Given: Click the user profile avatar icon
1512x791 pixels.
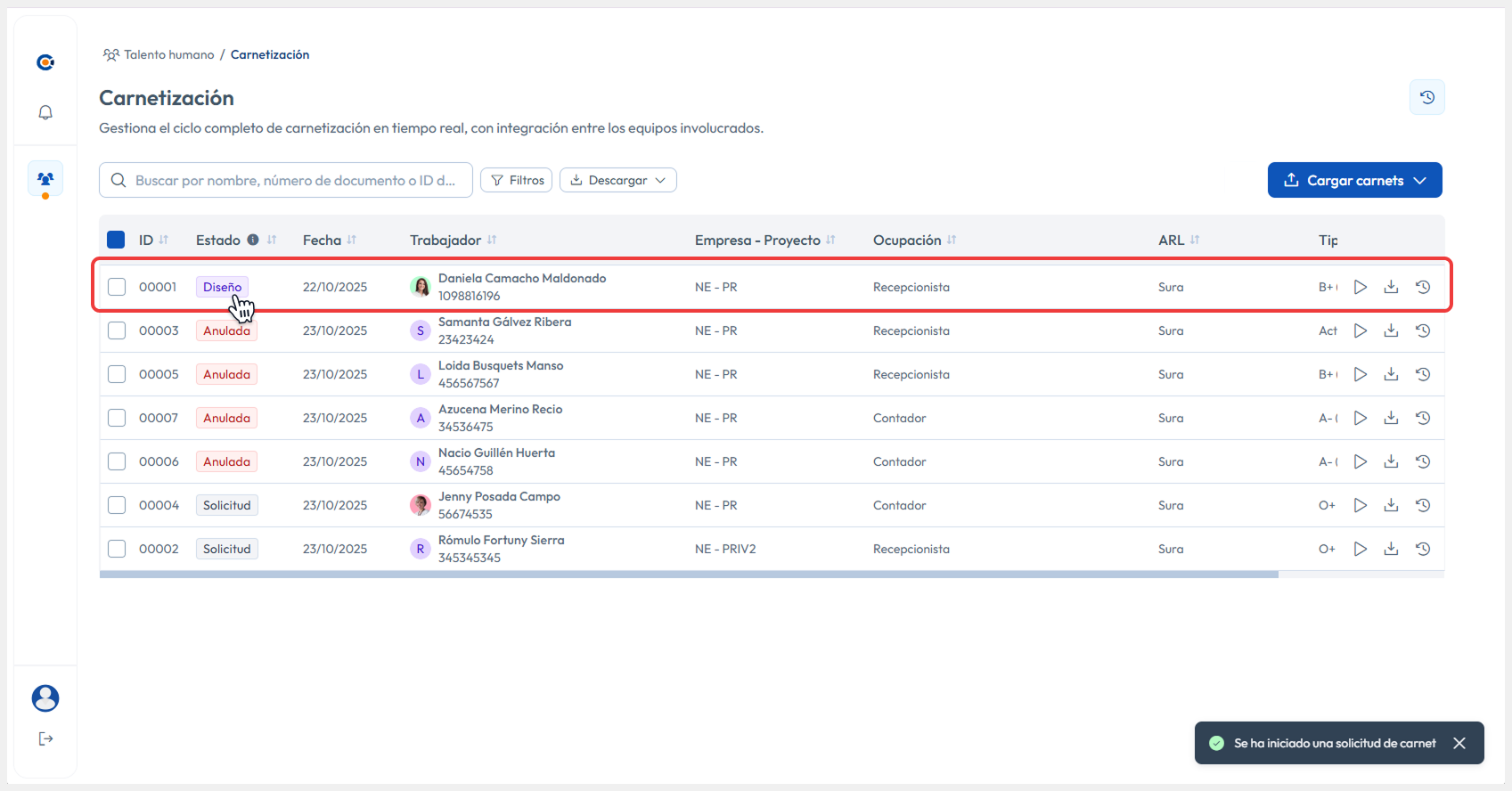Looking at the screenshot, I should [45, 698].
